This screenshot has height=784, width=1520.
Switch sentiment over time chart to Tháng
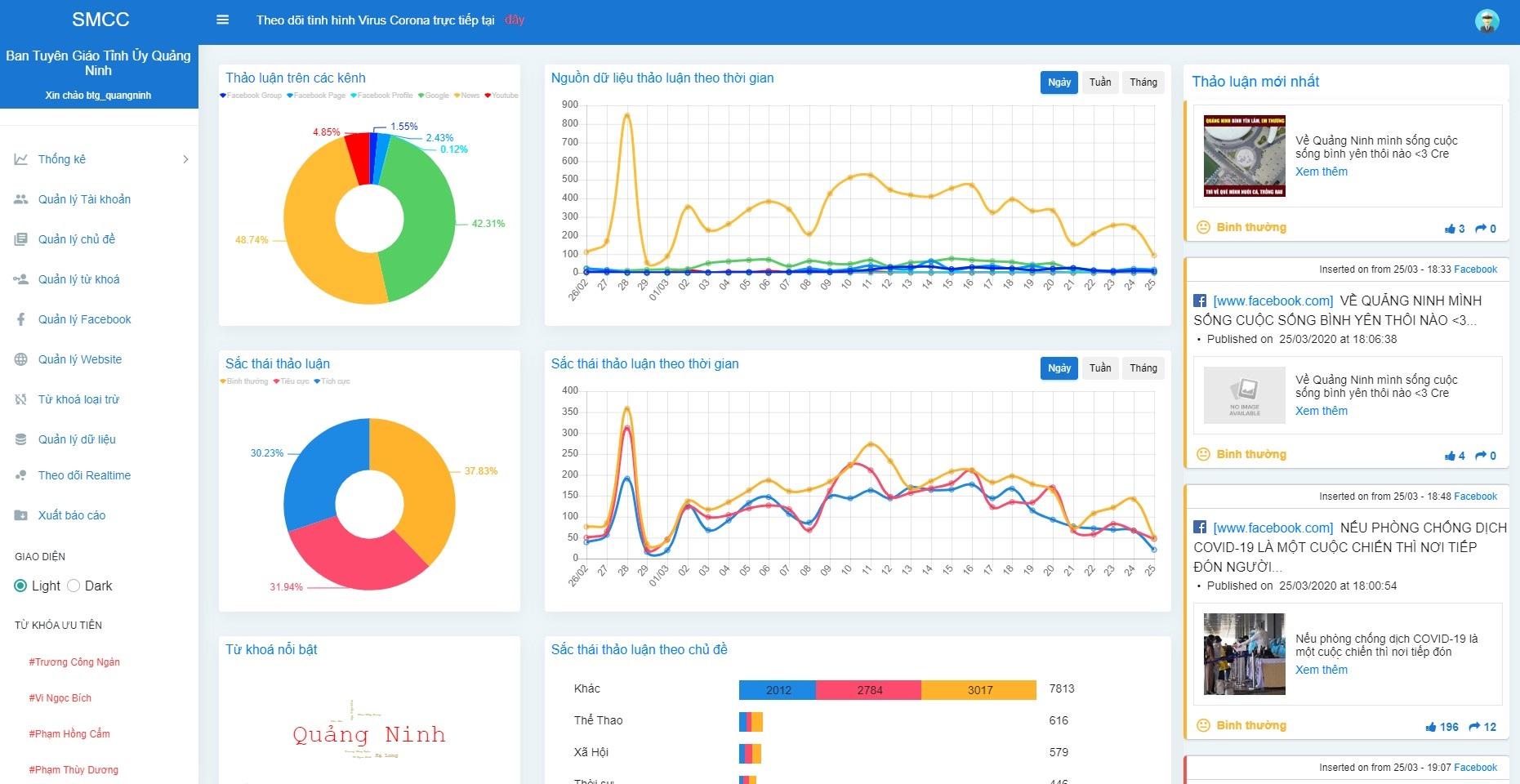click(1143, 368)
